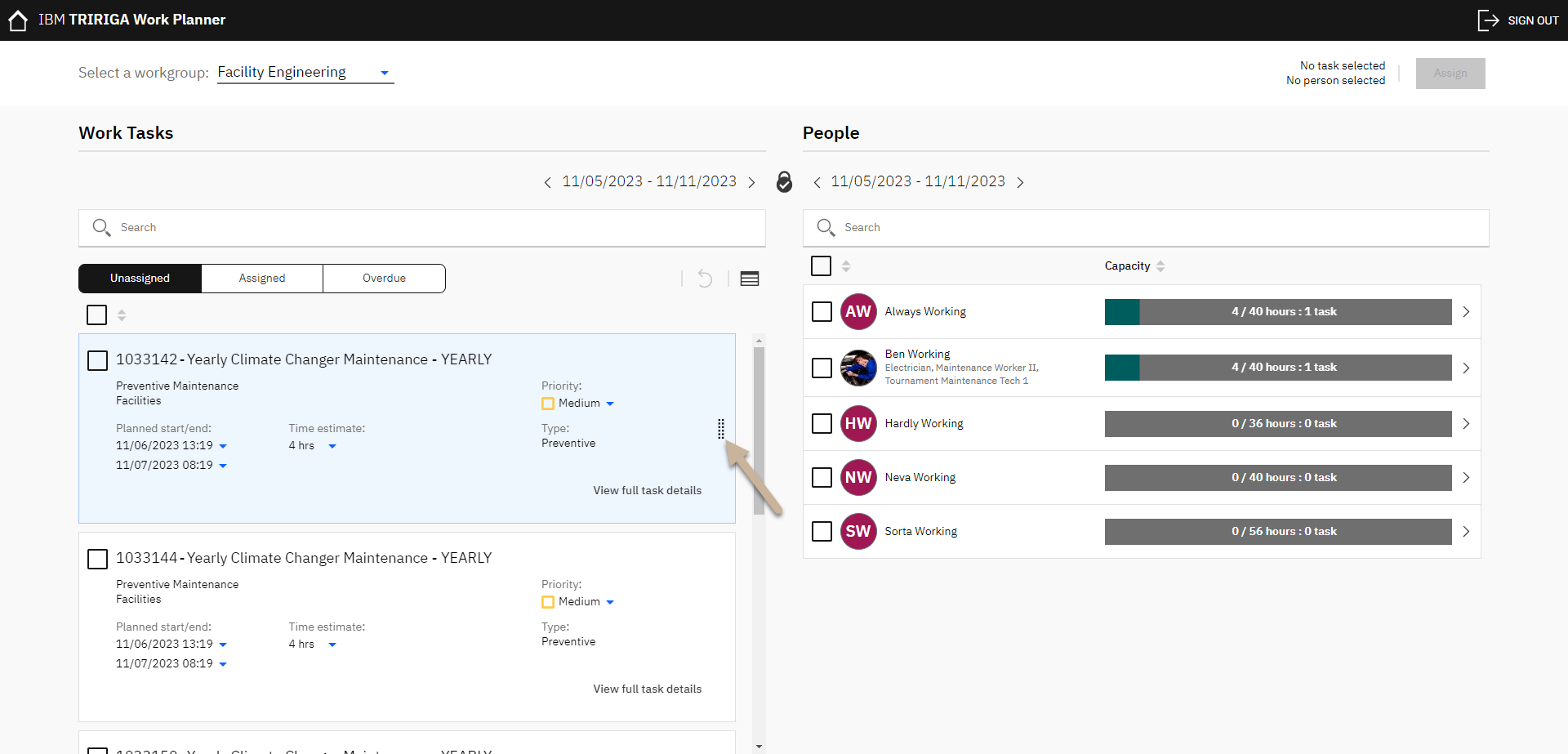Select all people checkbox
This screenshot has height=754, width=1568.
[x=822, y=266]
